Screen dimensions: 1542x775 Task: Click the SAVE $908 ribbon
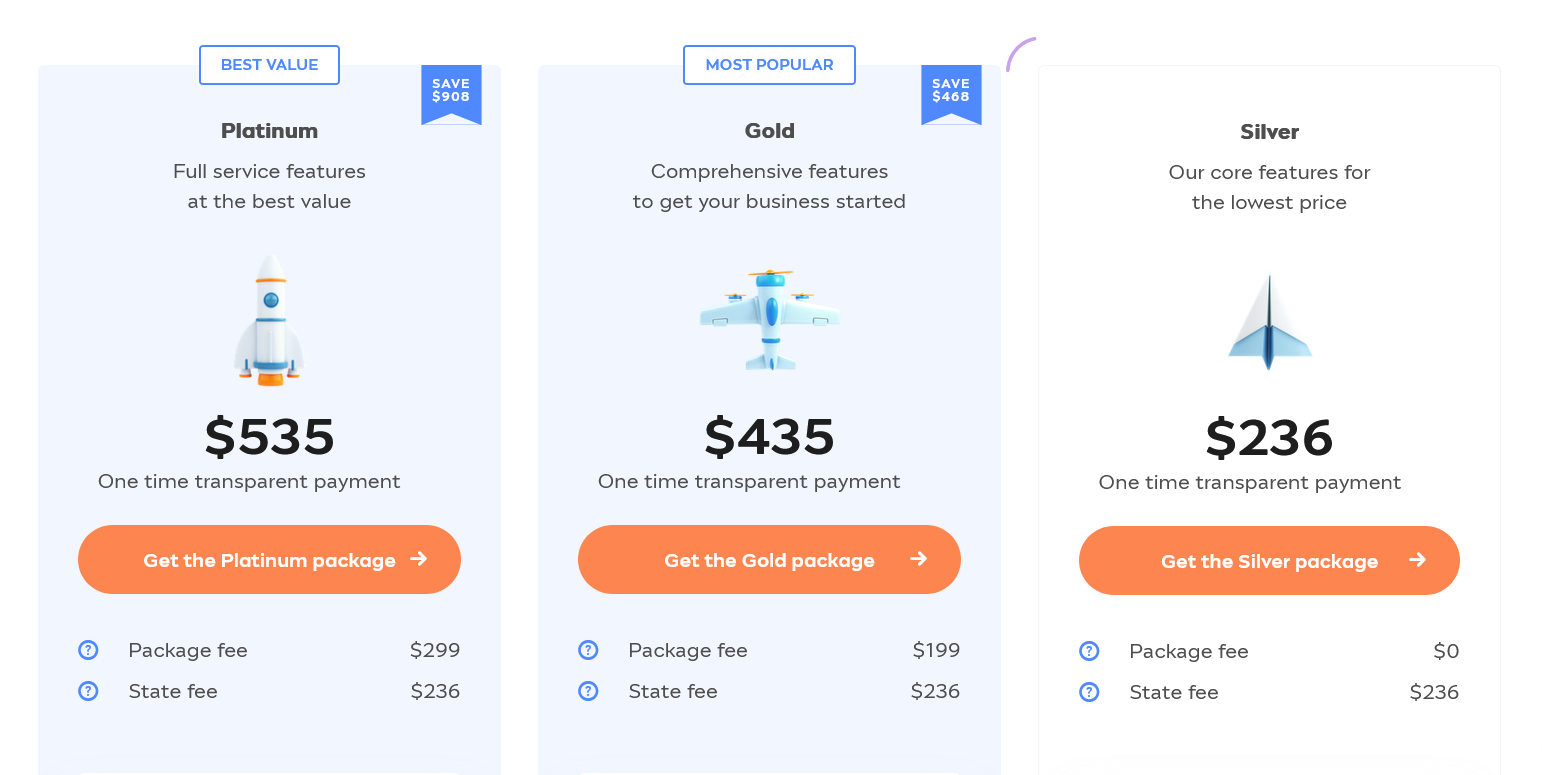click(451, 94)
